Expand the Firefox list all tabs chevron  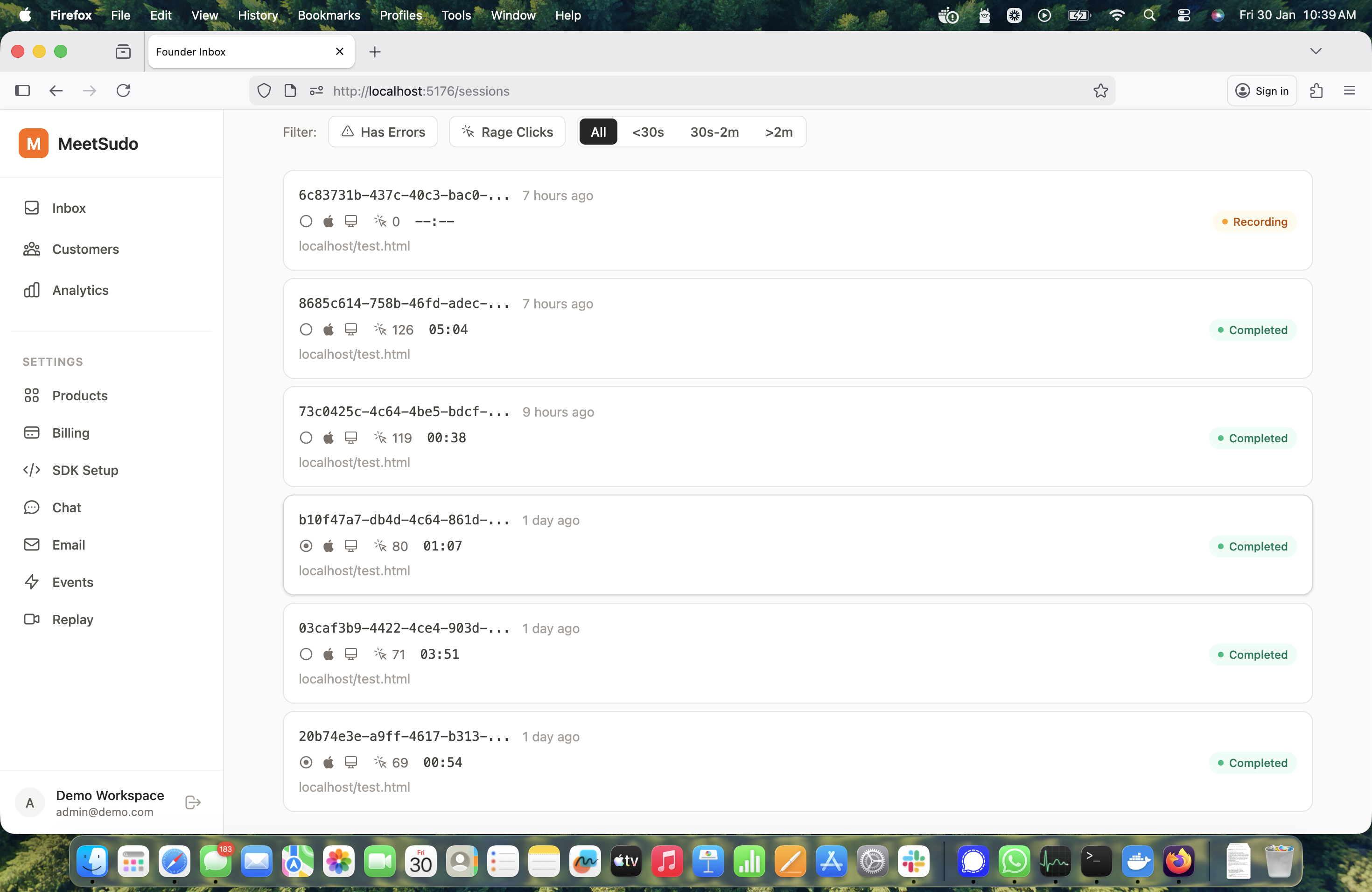click(1316, 51)
